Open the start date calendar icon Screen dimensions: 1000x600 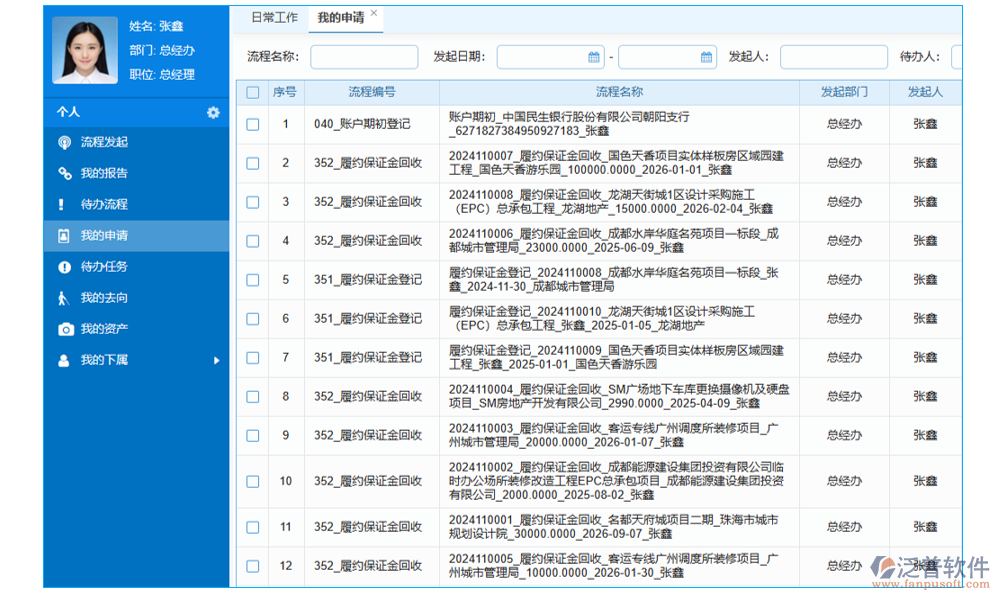coord(593,57)
